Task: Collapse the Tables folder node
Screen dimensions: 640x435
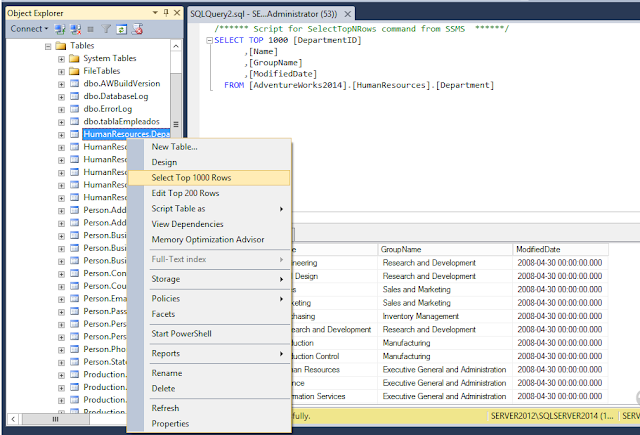Action: click(48, 47)
